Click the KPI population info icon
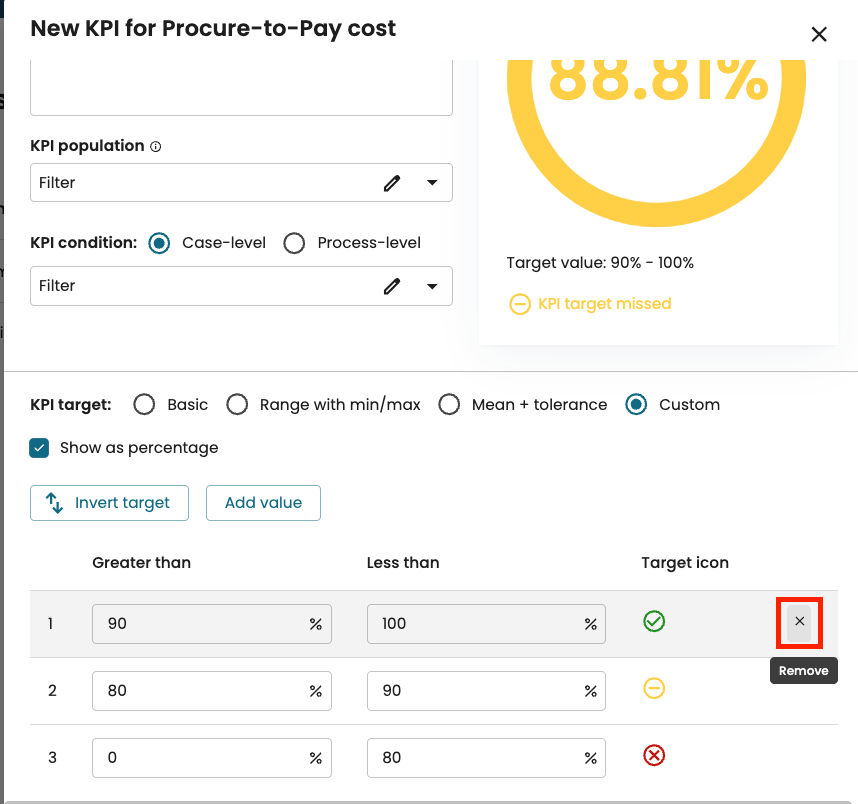Viewport: 858px width, 804px height. (155, 147)
